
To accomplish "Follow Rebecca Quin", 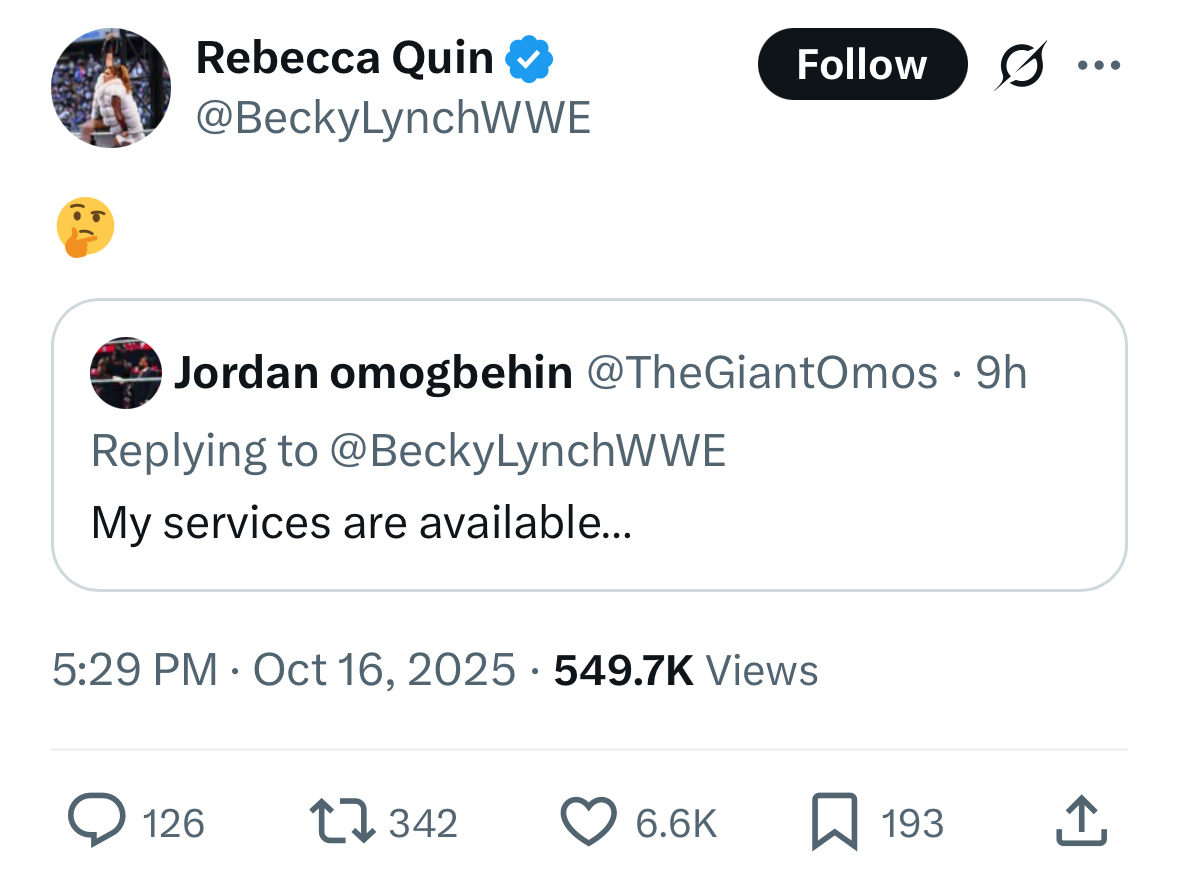I will tap(862, 65).
